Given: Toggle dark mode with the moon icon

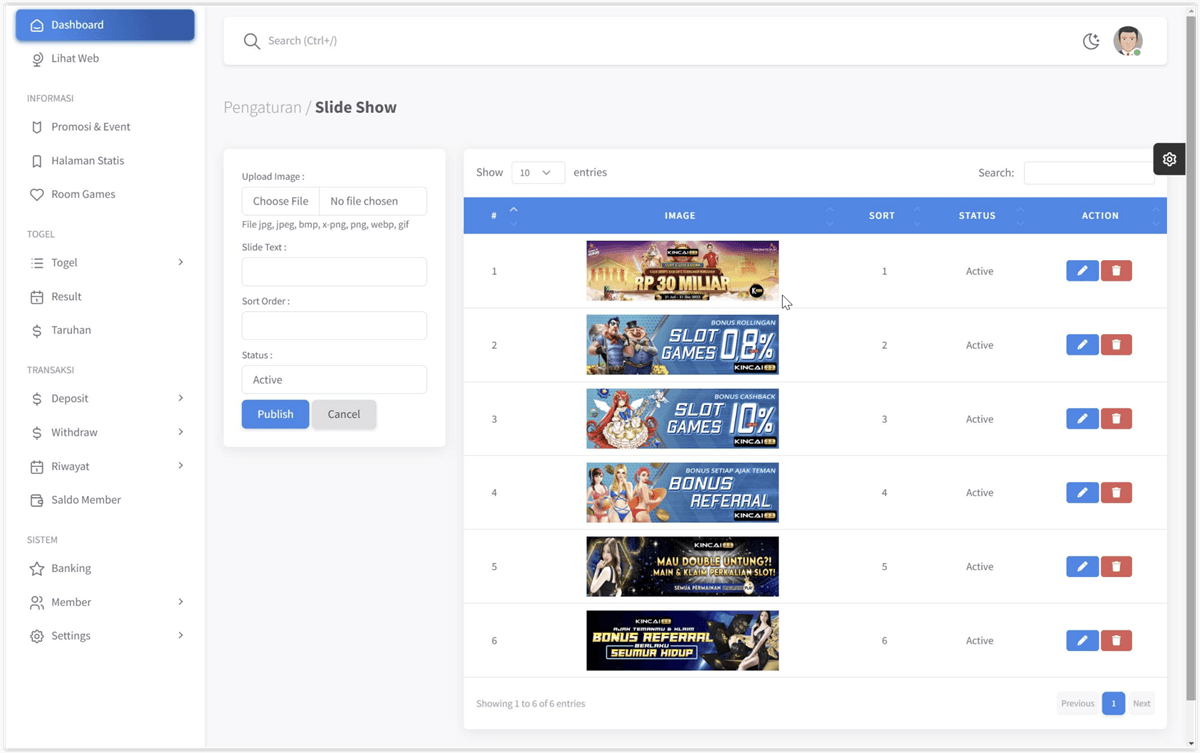Looking at the screenshot, I should pyautogui.click(x=1091, y=41).
